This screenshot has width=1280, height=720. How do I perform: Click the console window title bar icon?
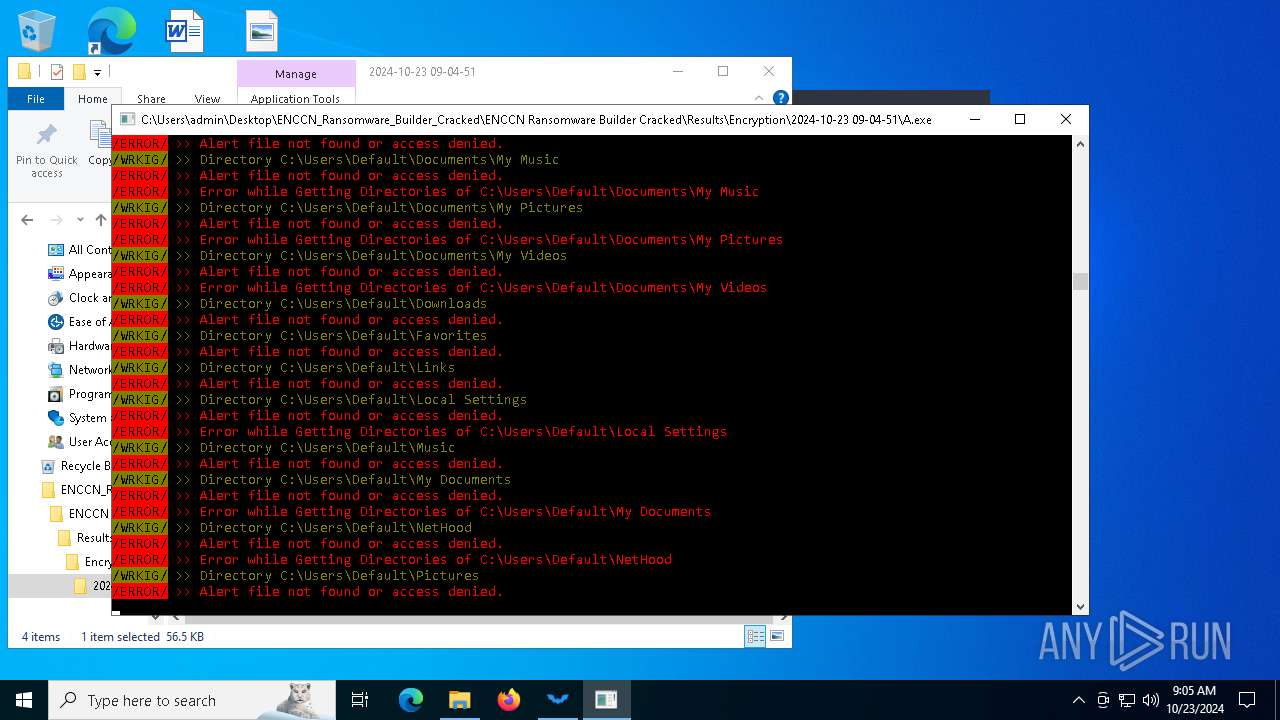(x=127, y=119)
